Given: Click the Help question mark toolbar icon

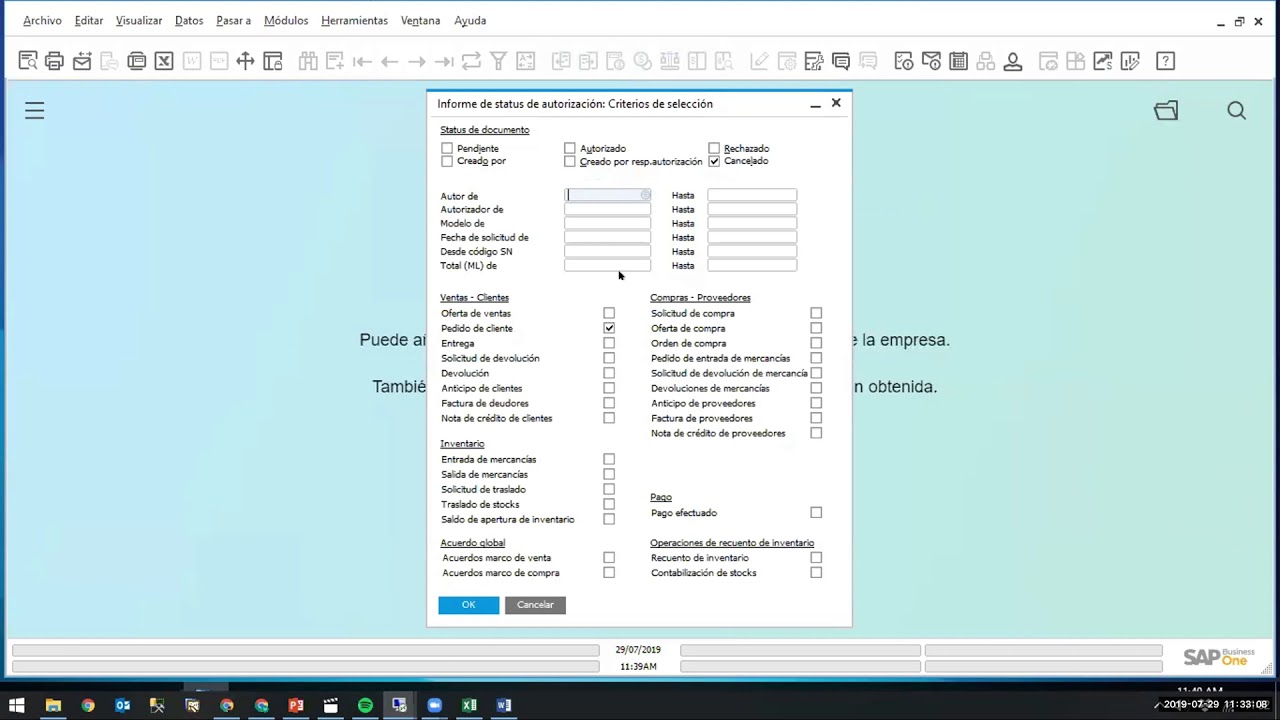Looking at the screenshot, I should [x=1165, y=61].
